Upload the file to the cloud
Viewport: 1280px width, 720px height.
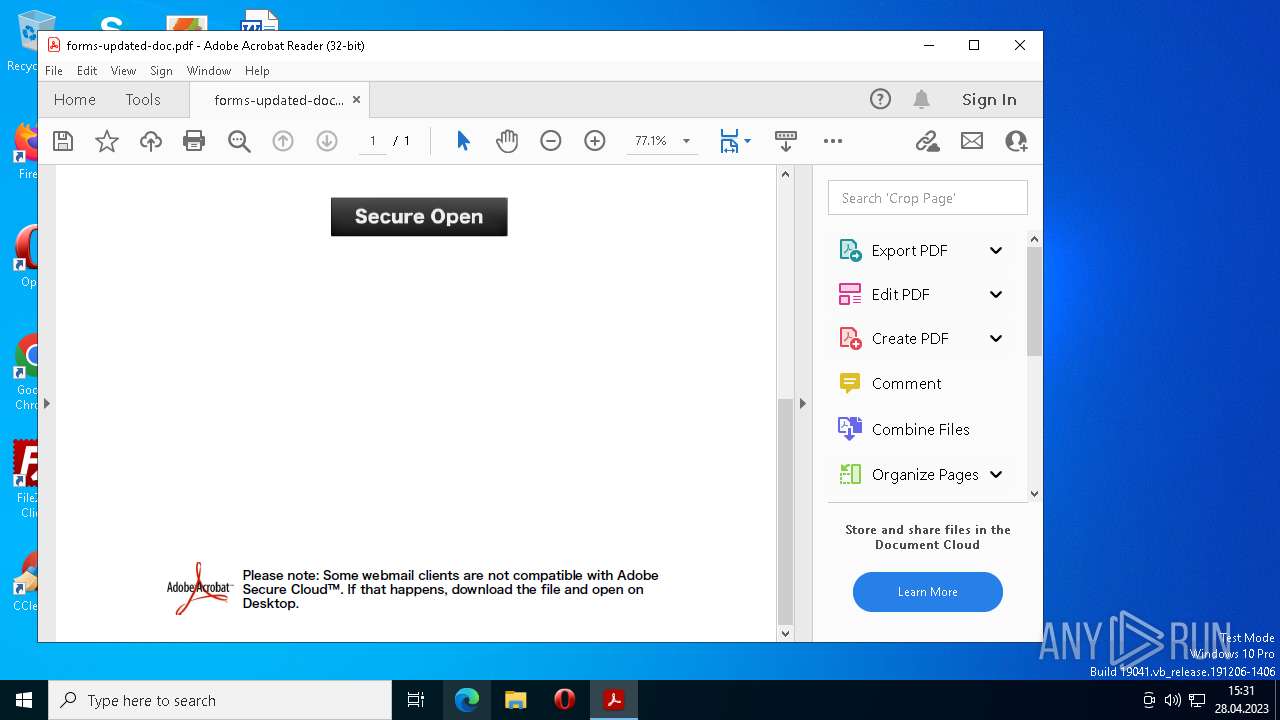[151, 141]
